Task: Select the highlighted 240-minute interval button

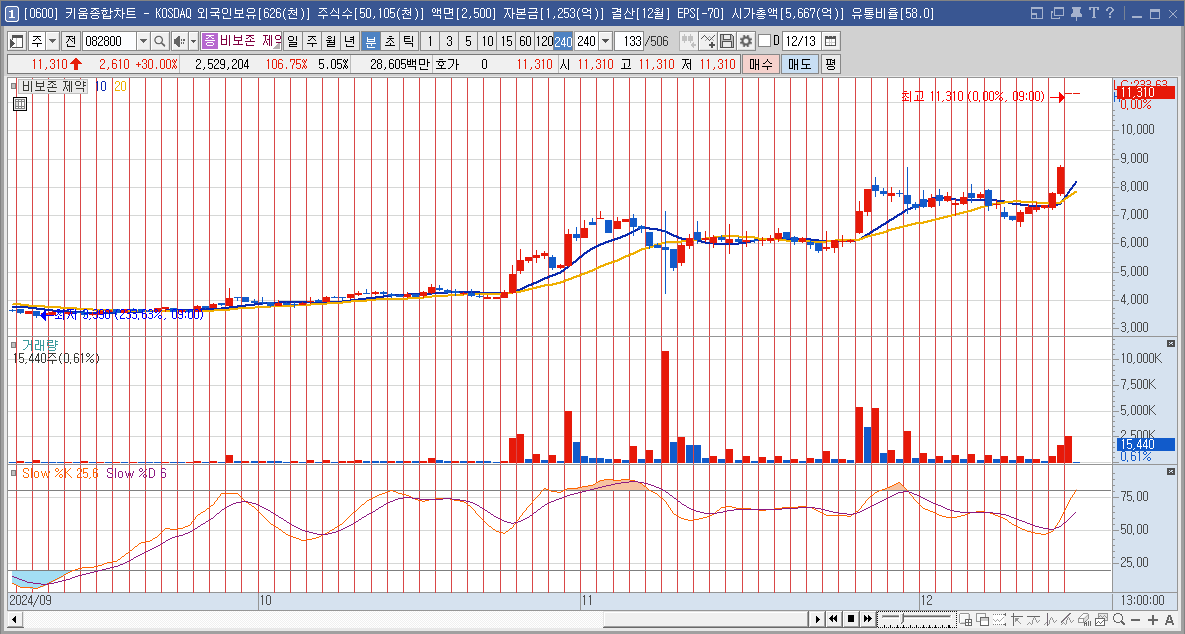Action: click(x=564, y=42)
